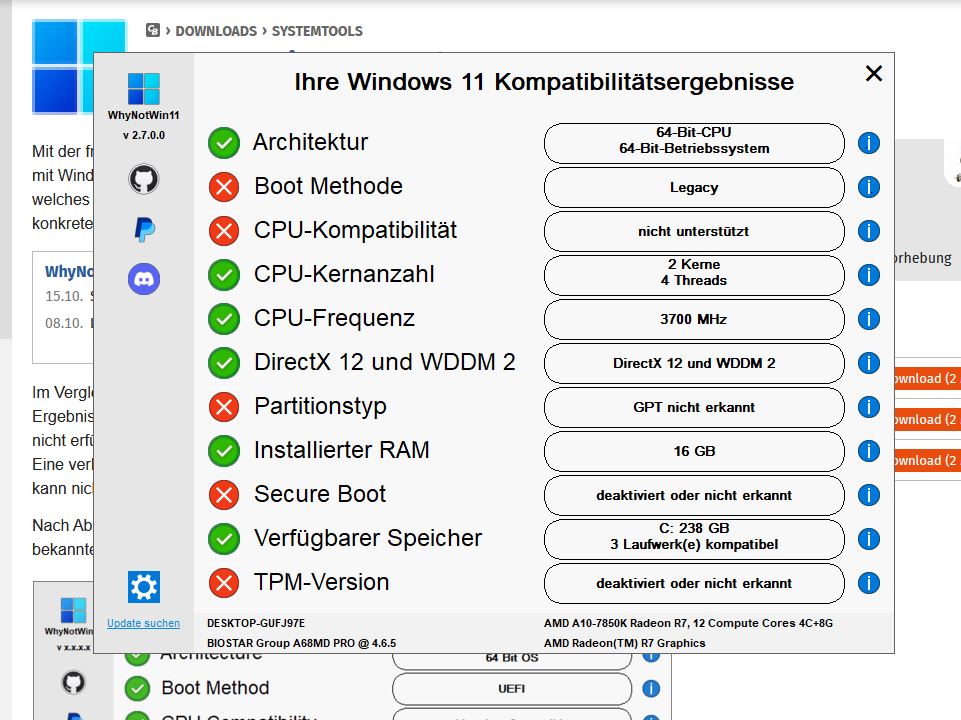Show info for Partitionstyp row
The height and width of the screenshot is (720, 961).
click(868, 407)
